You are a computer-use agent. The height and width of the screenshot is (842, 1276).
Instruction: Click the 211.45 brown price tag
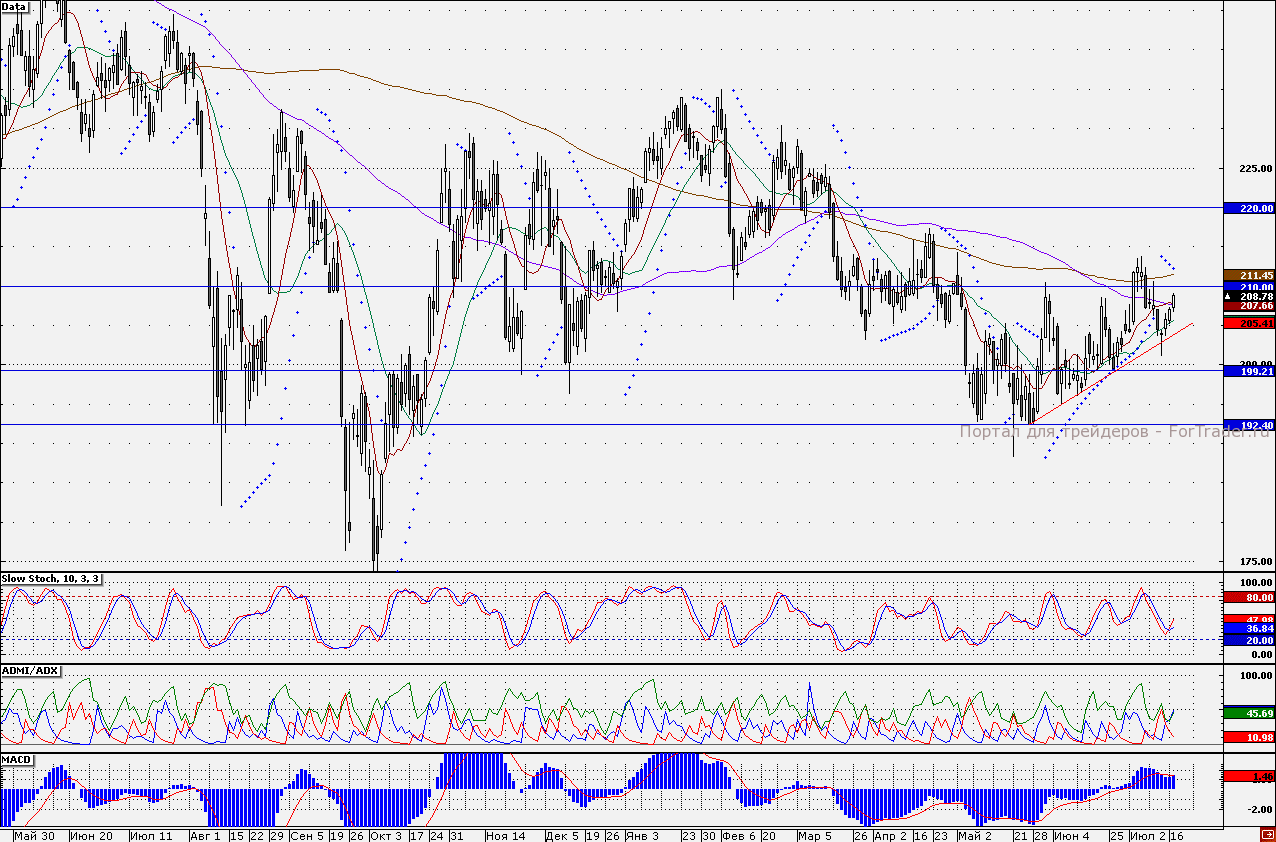click(x=1249, y=275)
